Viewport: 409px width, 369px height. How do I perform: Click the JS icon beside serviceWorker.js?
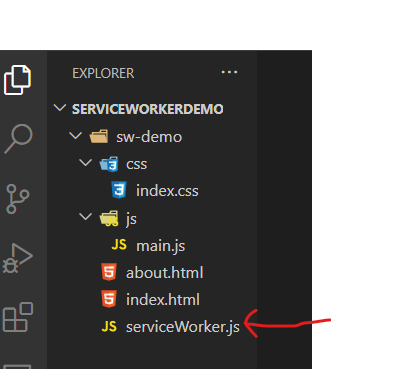point(109,326)
